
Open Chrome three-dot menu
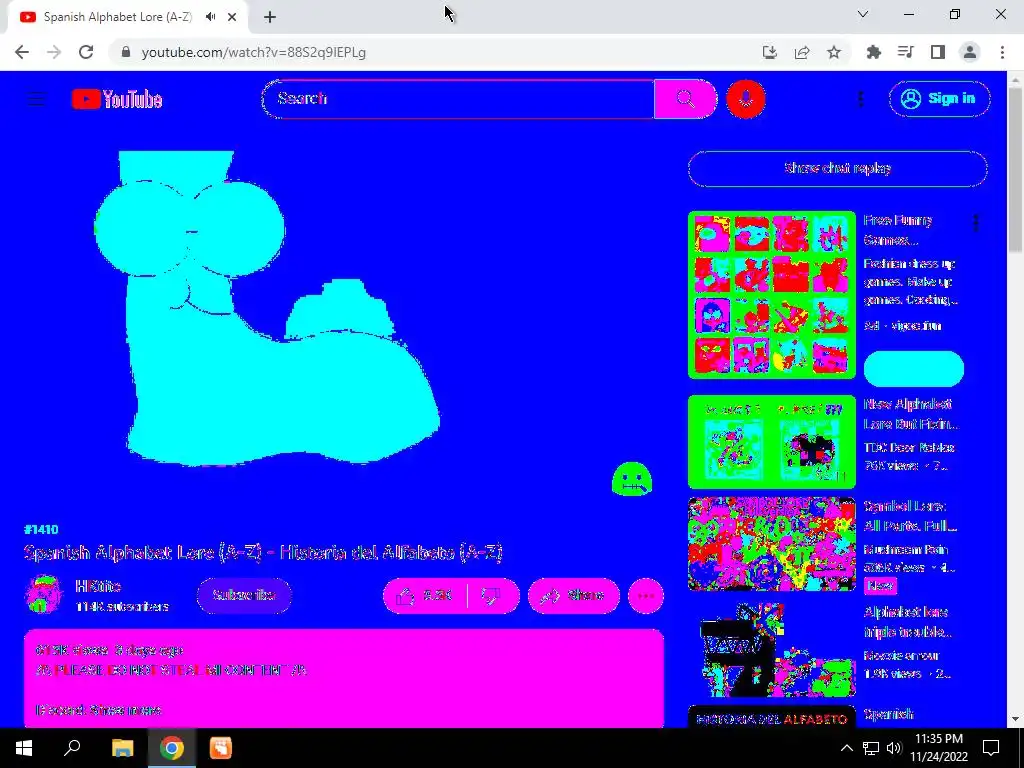pos(1002,52)
